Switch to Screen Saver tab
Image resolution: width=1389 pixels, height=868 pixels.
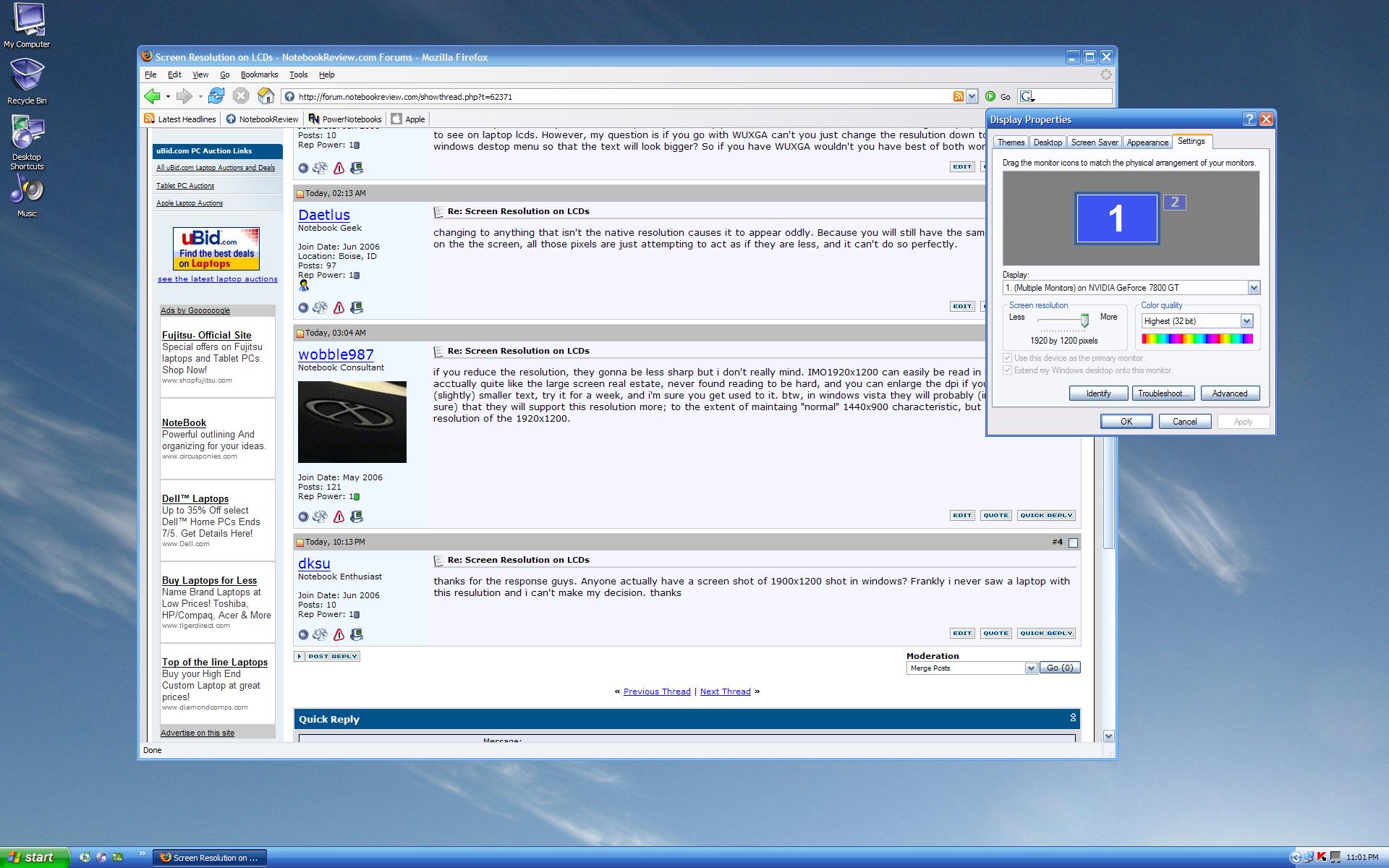tap(1094, 142)
